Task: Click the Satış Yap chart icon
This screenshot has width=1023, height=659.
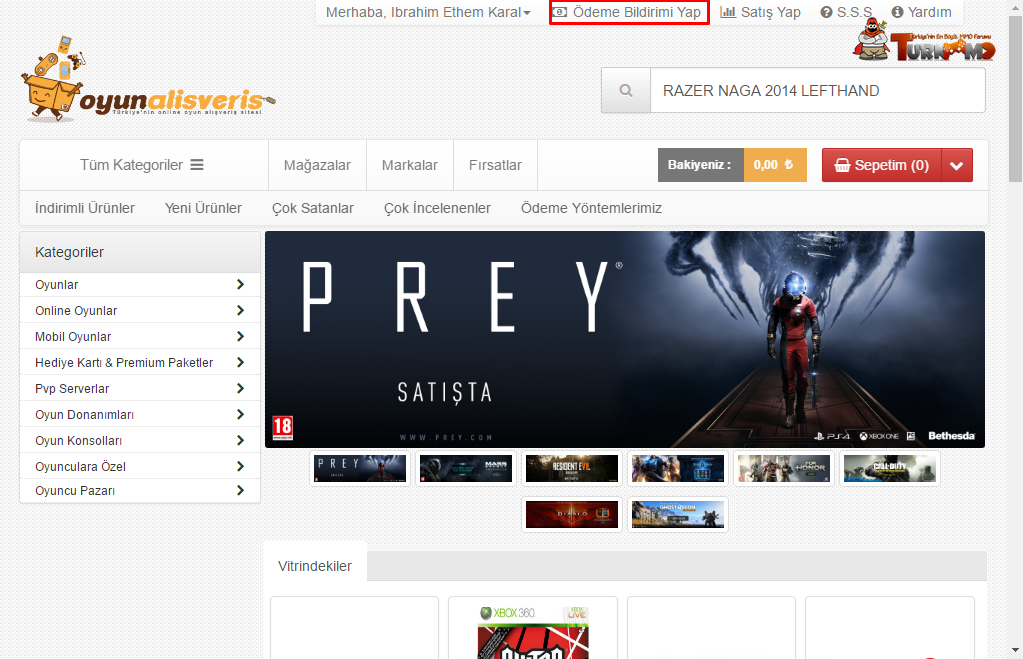Action: [x=728, y=12]
